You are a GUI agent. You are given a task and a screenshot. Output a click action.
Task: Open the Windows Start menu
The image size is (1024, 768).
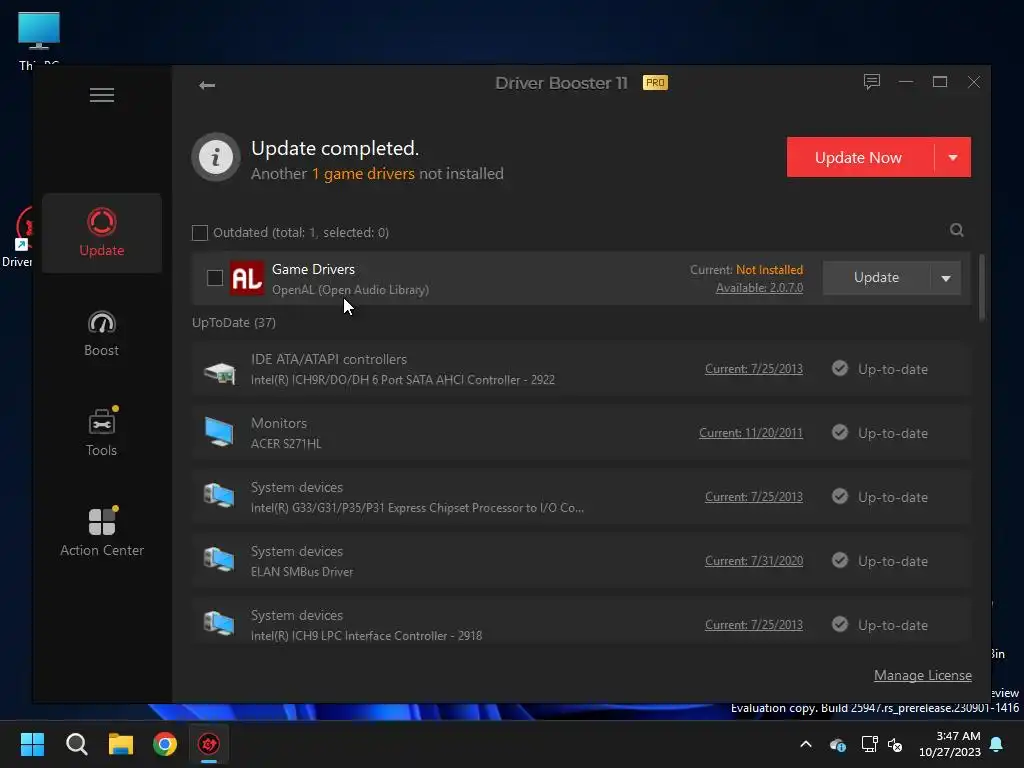tap(32, 744)
